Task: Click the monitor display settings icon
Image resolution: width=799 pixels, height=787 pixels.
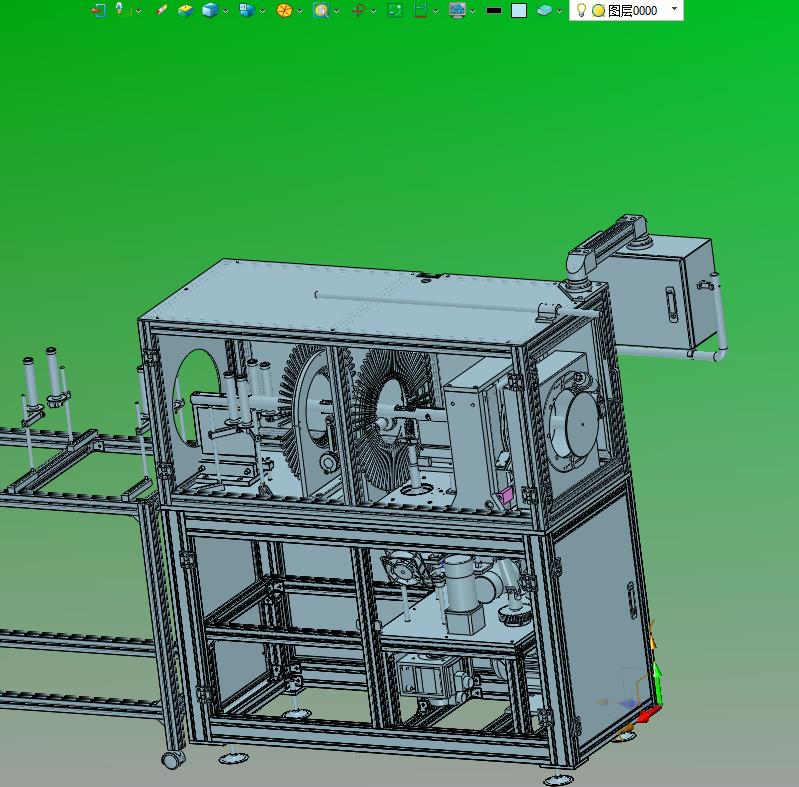Action: tap(458, 10)
